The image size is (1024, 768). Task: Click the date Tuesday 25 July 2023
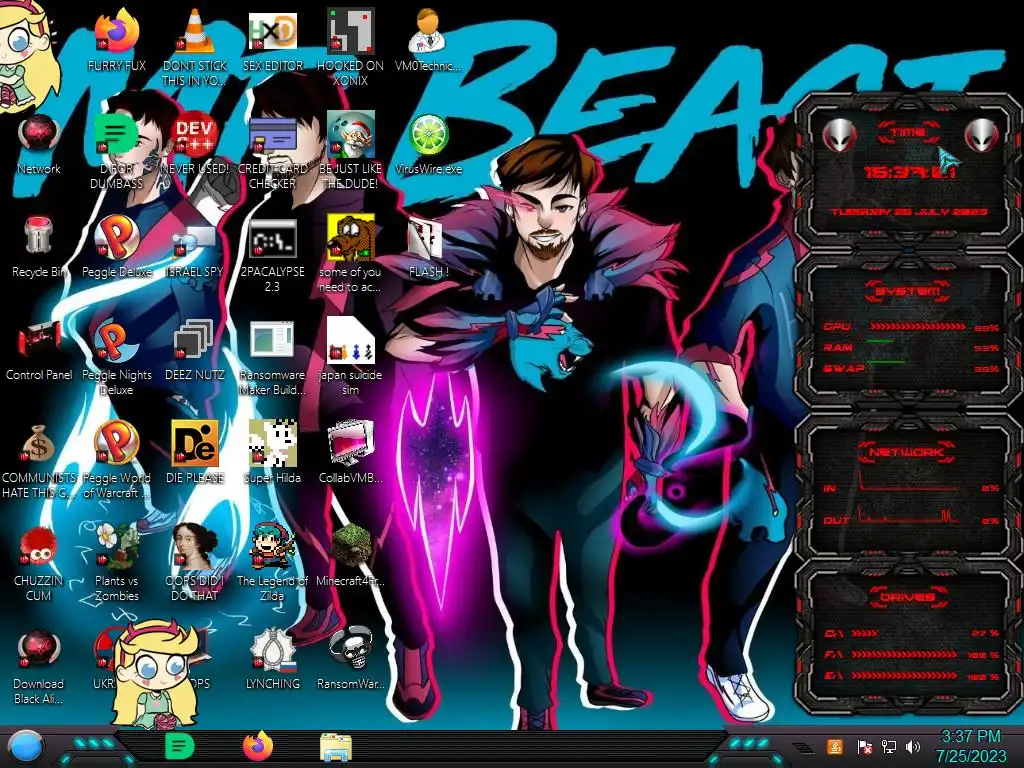pos(908,212)
